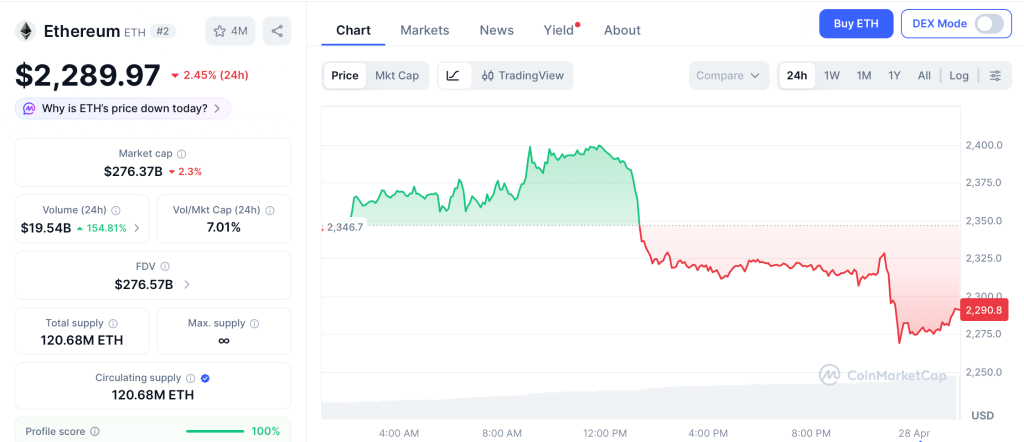1024x442 pixels.
Task: Click the star watchlist icon showing 4M
Action: click(x=230, y=31)
